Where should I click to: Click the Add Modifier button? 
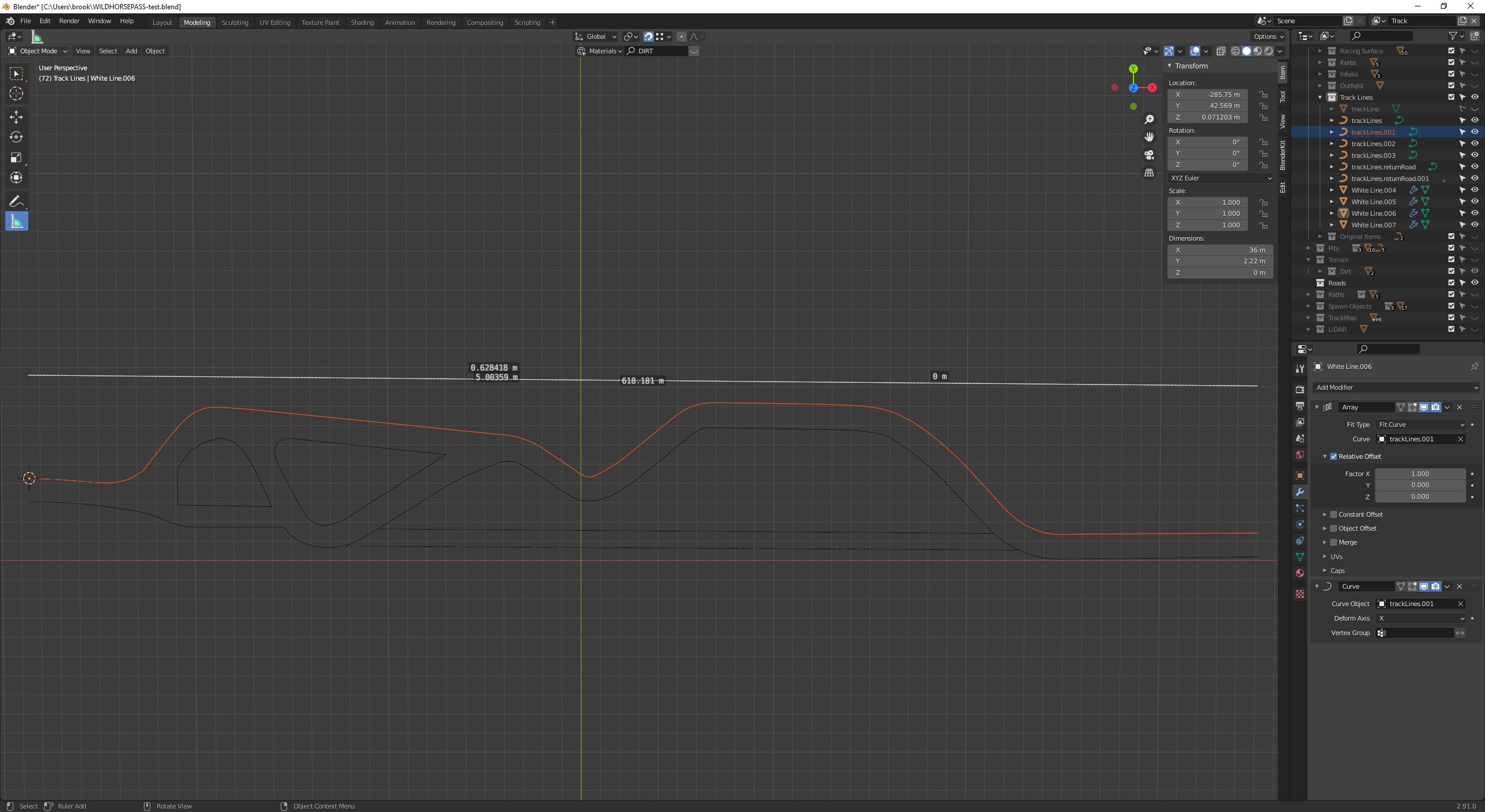pyautogui.click(x=1395, y=387)
